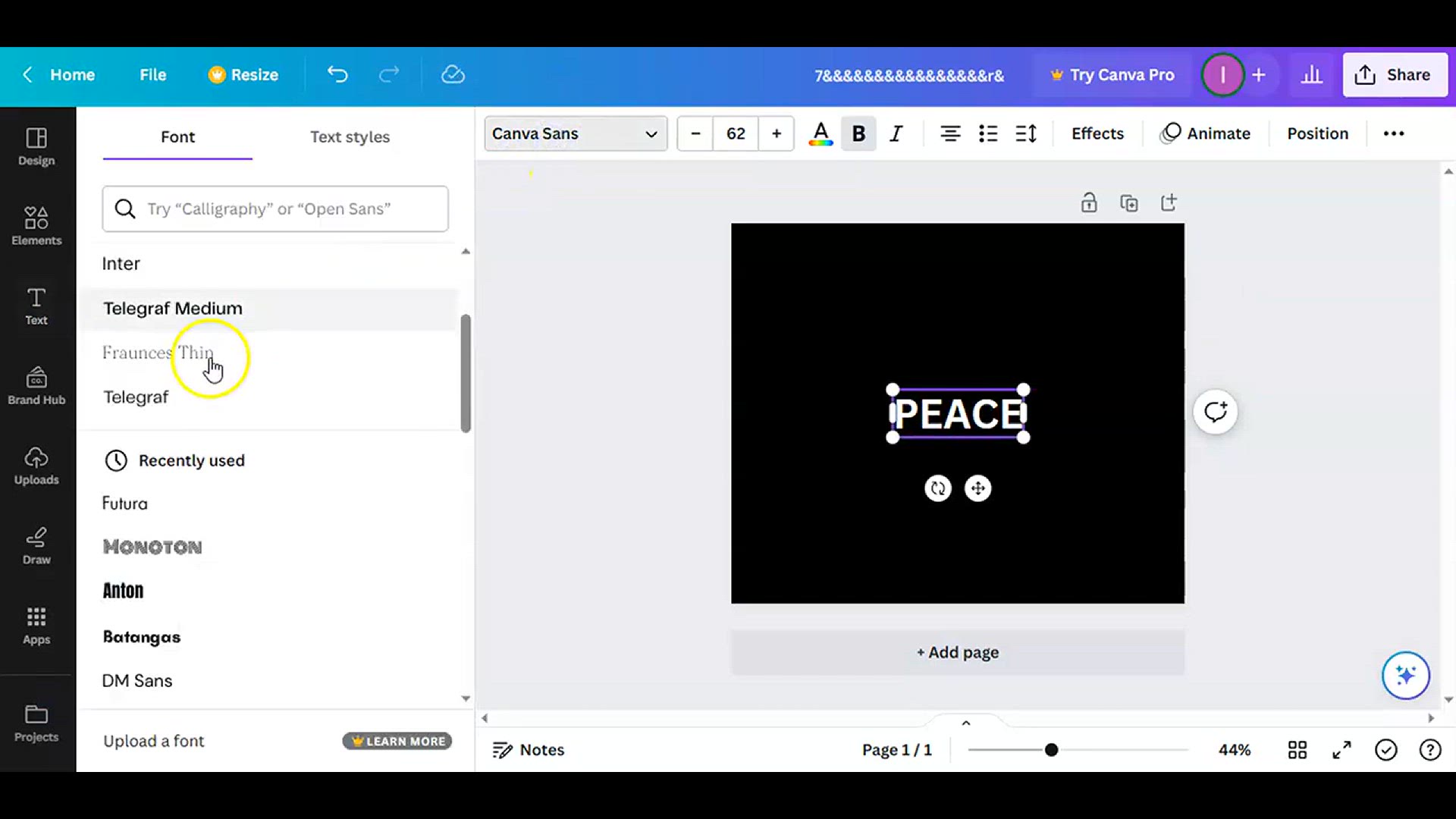
Task: Switch to Text styles tab
Action: [x=350, y=136]
